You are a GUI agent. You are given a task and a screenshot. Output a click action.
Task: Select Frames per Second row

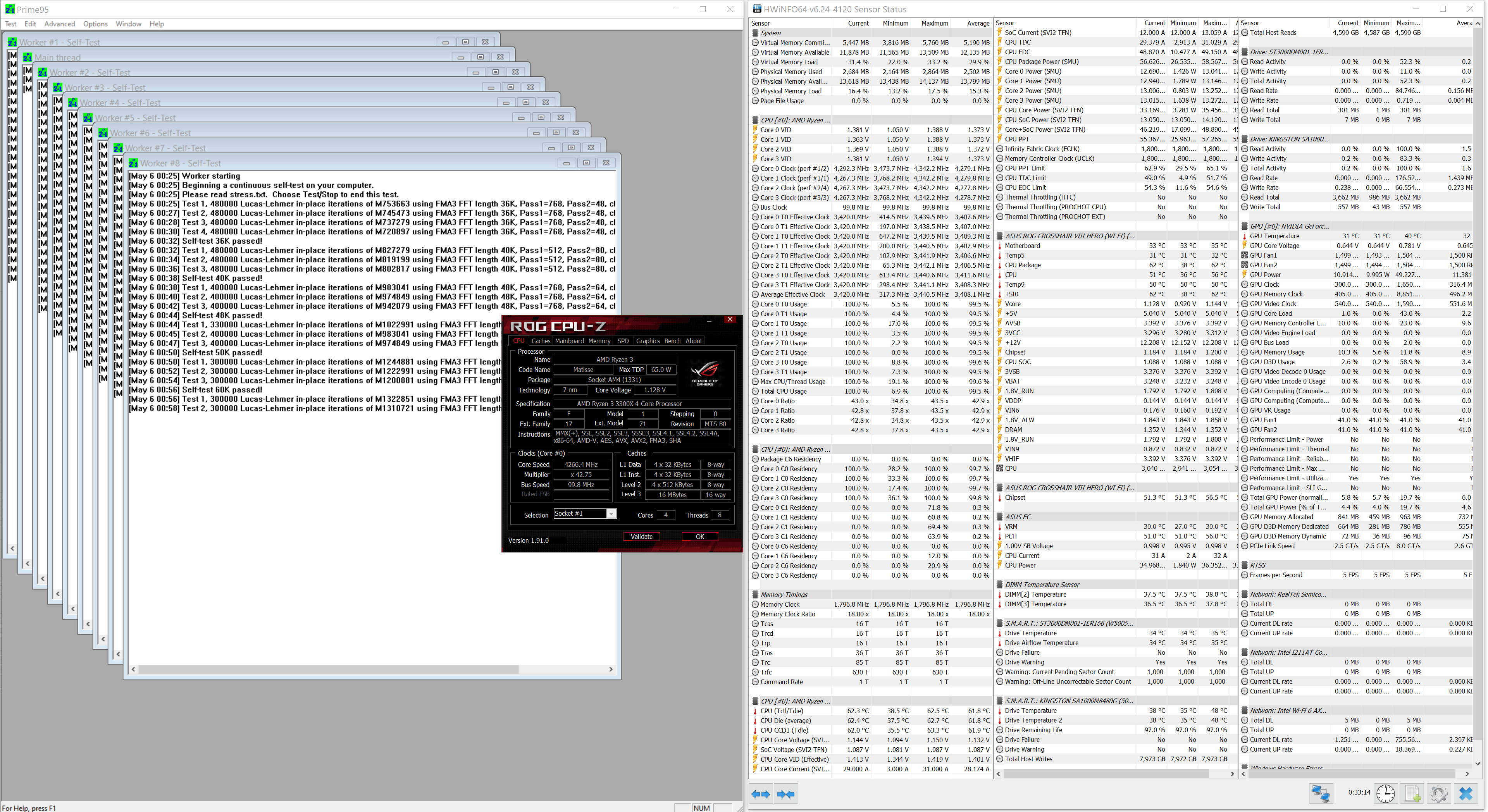pyautogui.click(x=1356, y=575)
